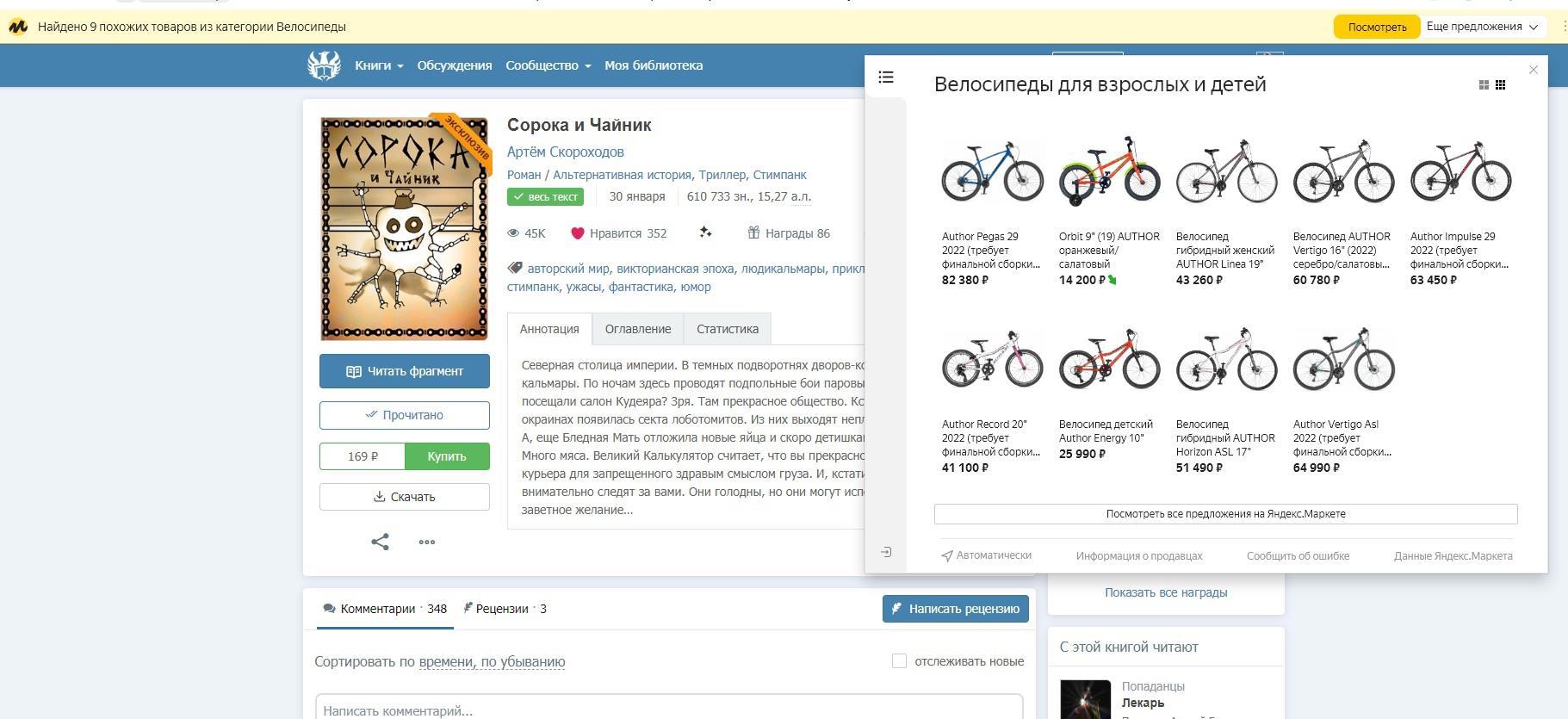Open the orange Orbit 9" AUTHOR bicycle image
Image resolution: width=1568 pixels, height=719 pixels.
tap(1110, 170)
